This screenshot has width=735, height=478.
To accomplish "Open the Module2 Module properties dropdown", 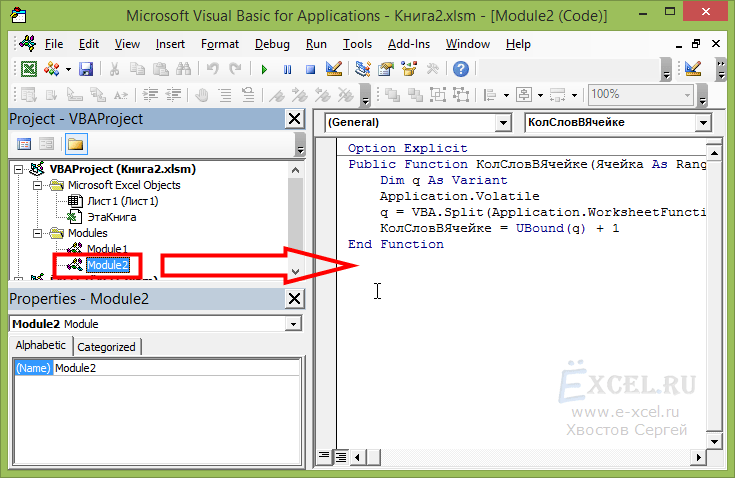I will click(x=293, y=324).
